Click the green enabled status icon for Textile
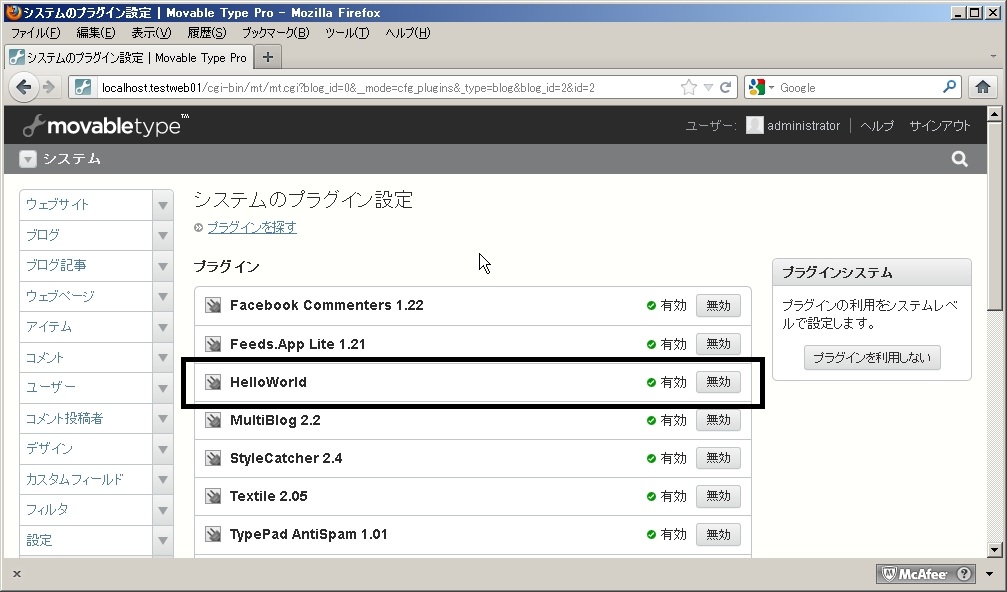Viewport: 1007px width, 592px height. coord(651,496)
